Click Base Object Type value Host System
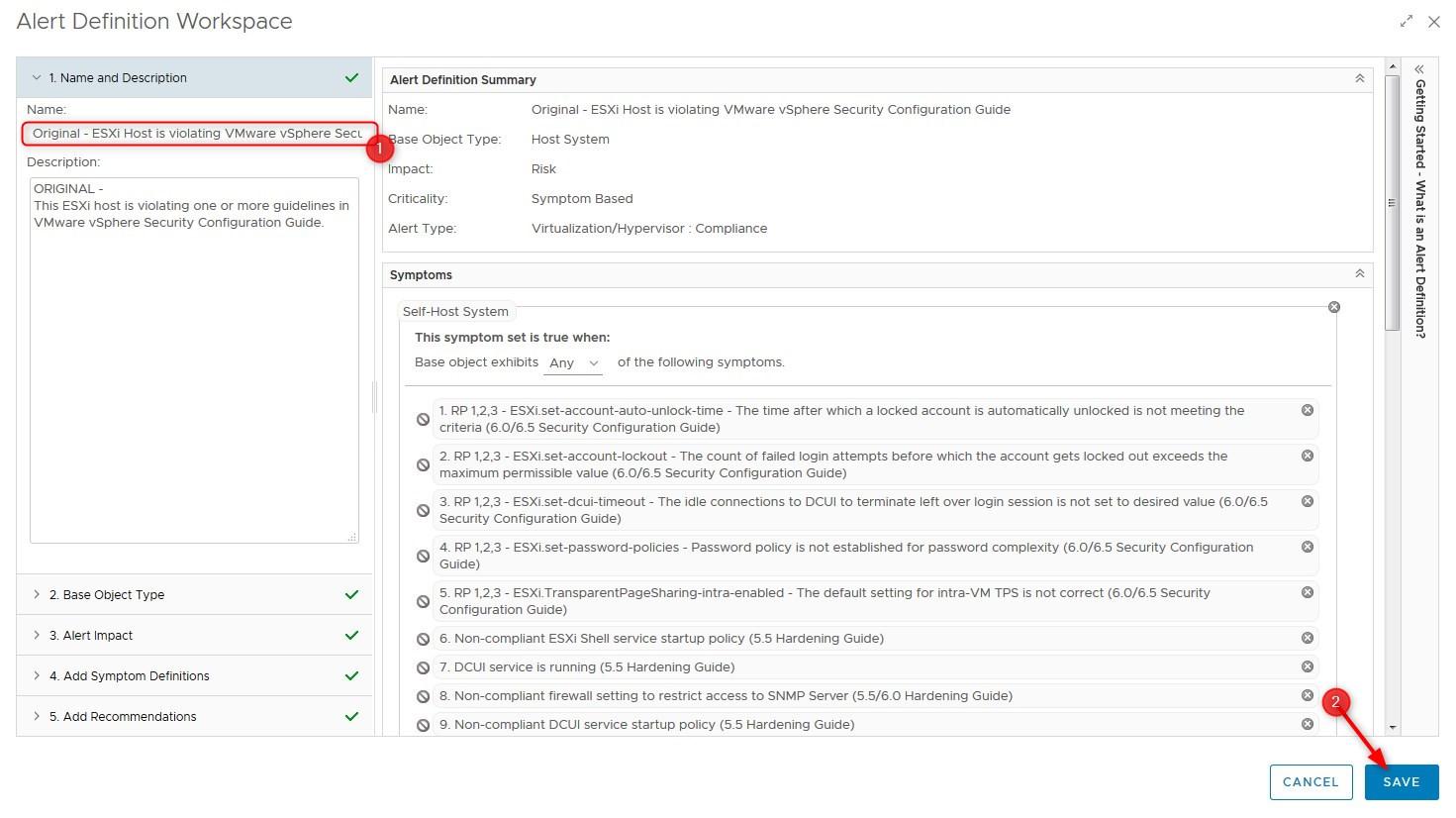 [x=570, y=139]
